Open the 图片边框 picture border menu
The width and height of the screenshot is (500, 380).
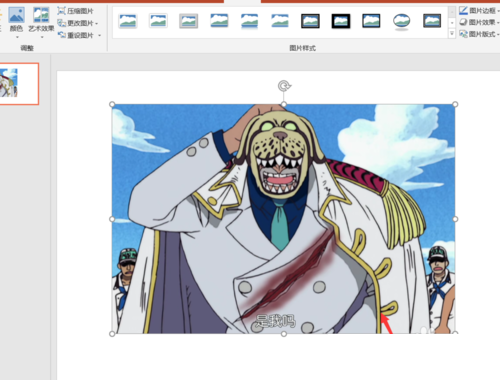tap(479, 11)
